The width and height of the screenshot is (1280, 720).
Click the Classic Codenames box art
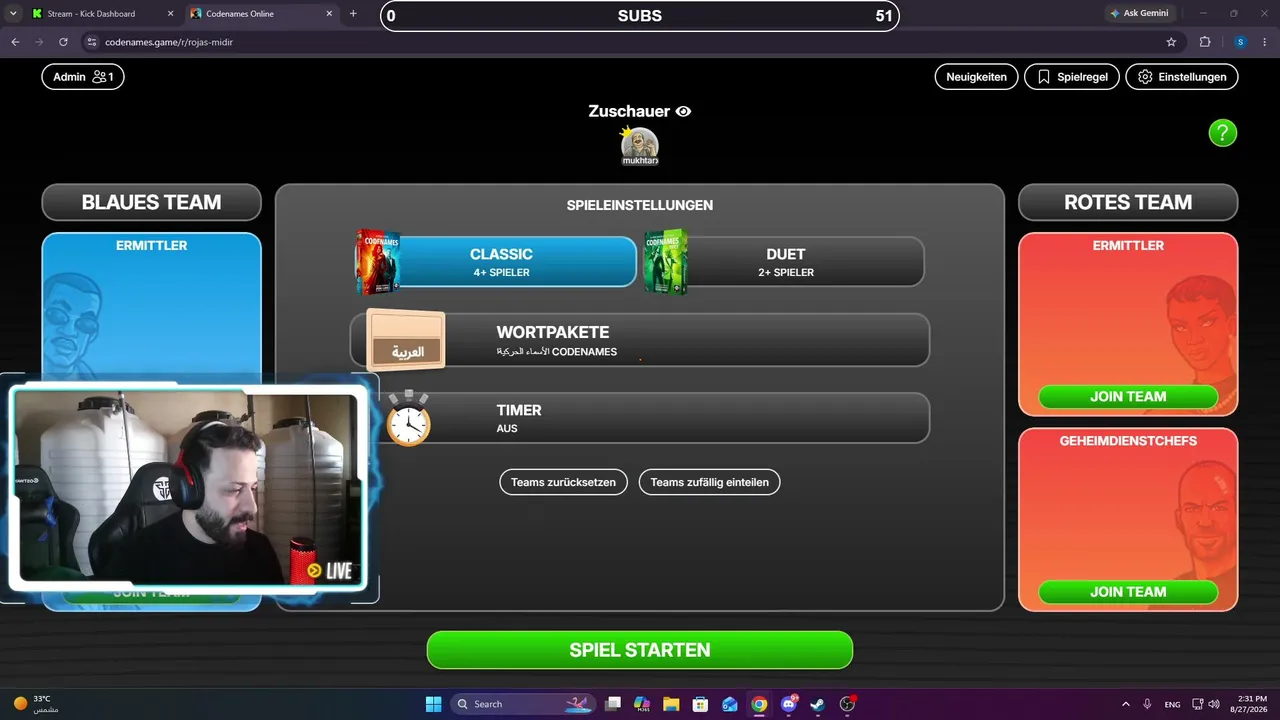coord(378,262)
